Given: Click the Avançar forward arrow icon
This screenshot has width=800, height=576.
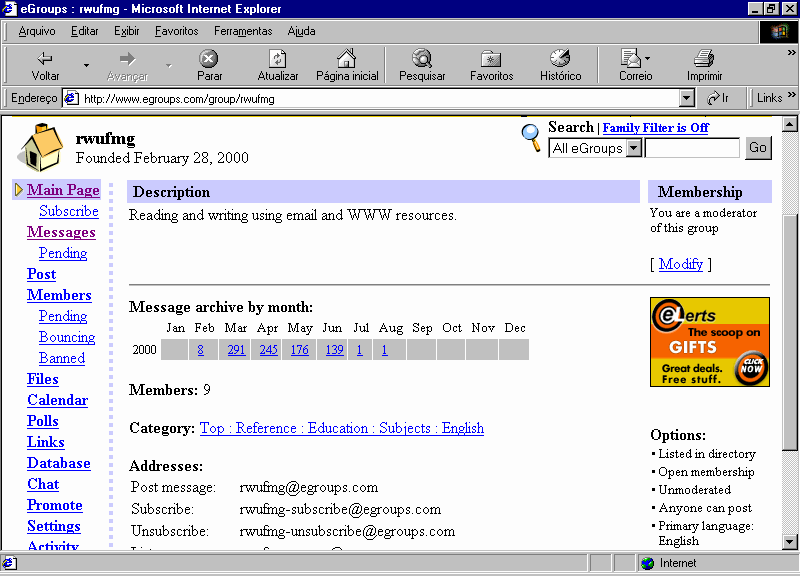Looking at the screenshot, I should point(127,58).
